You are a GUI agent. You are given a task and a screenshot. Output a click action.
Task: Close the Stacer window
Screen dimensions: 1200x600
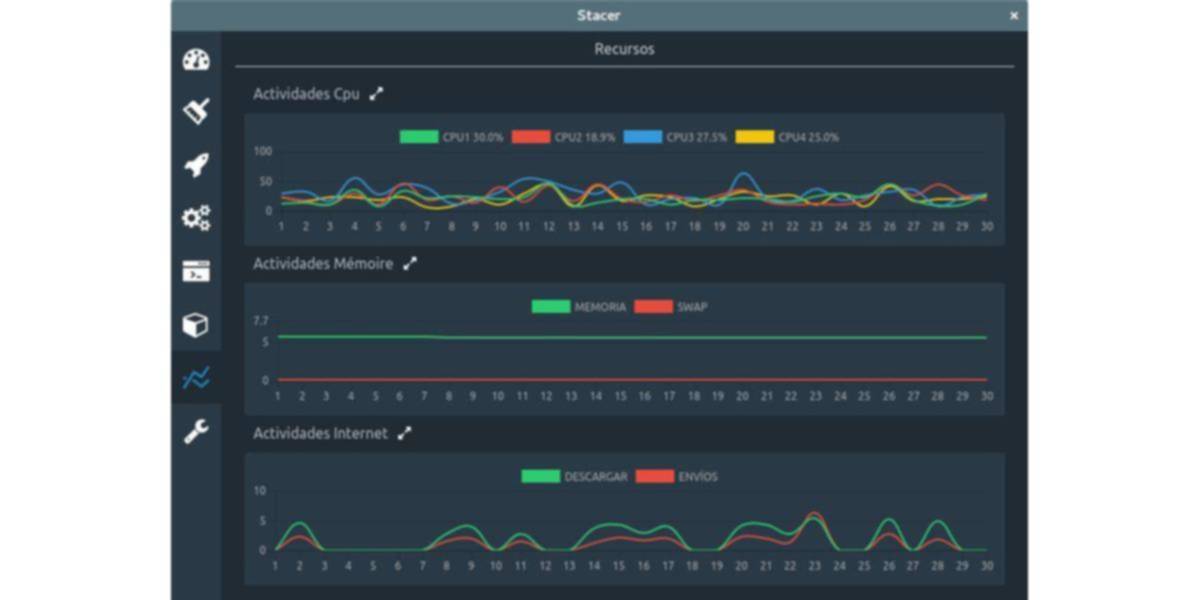(1014, 16)
